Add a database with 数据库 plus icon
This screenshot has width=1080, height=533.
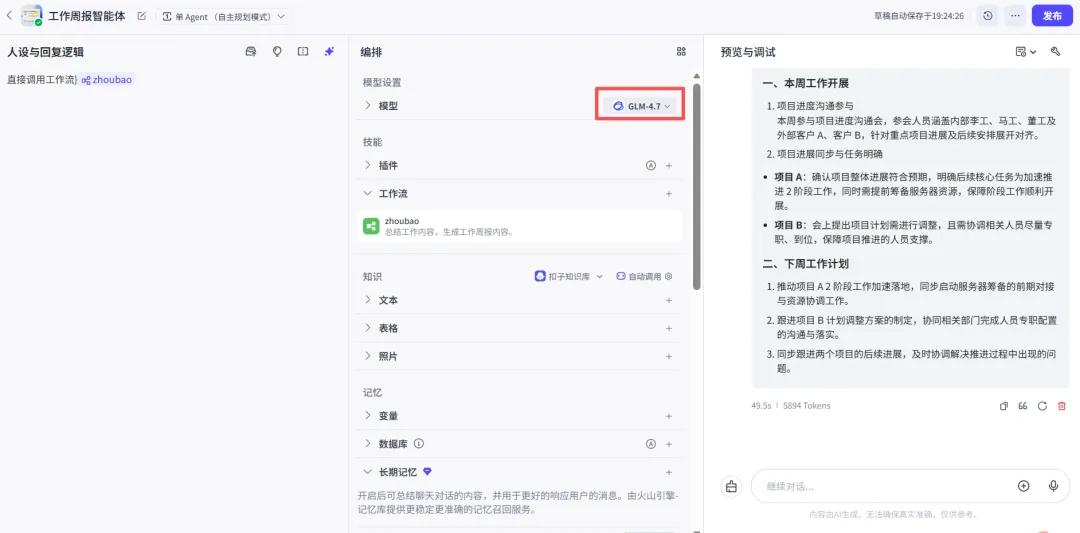[669, 444]
